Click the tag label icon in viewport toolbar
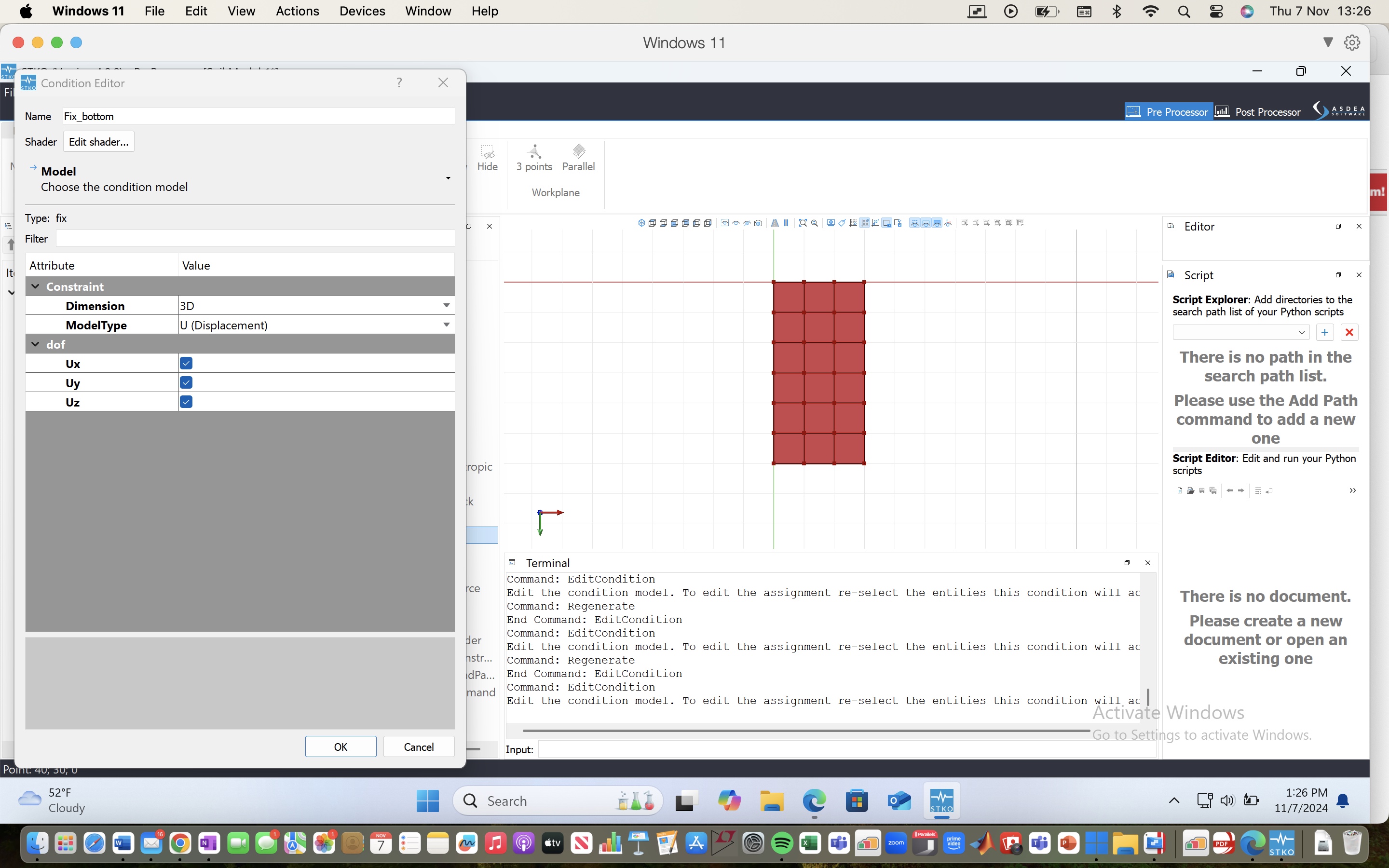Screen dimensions: 1389x868 coord(842,223)
